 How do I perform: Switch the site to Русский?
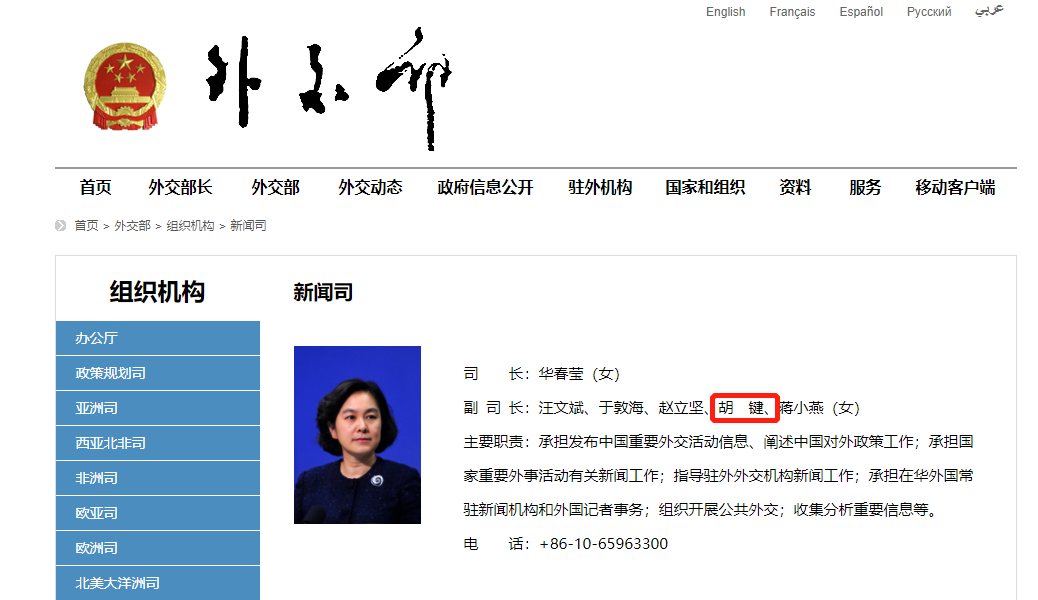click(929, 12)
